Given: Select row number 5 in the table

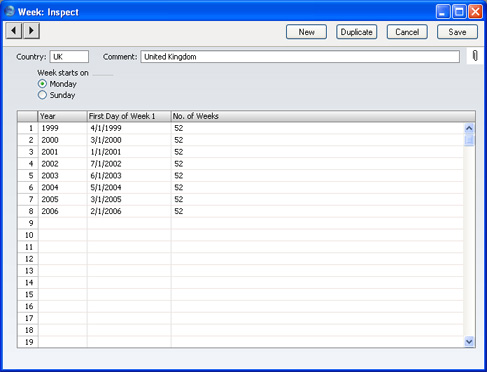Looking at the screenshot, I should pos(28,176).
